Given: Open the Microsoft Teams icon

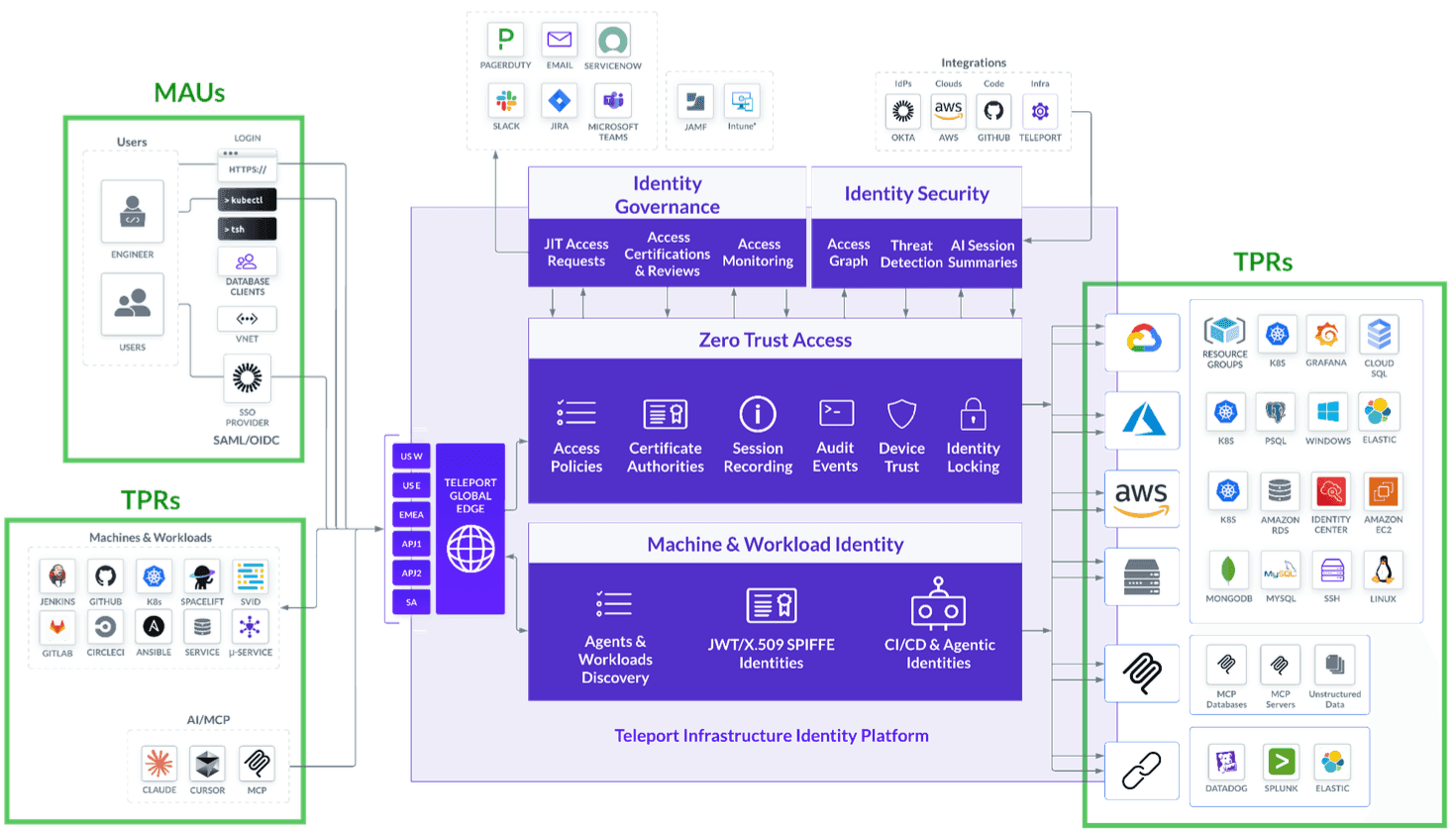Looking at the screenshot, I should coord(613,100).
